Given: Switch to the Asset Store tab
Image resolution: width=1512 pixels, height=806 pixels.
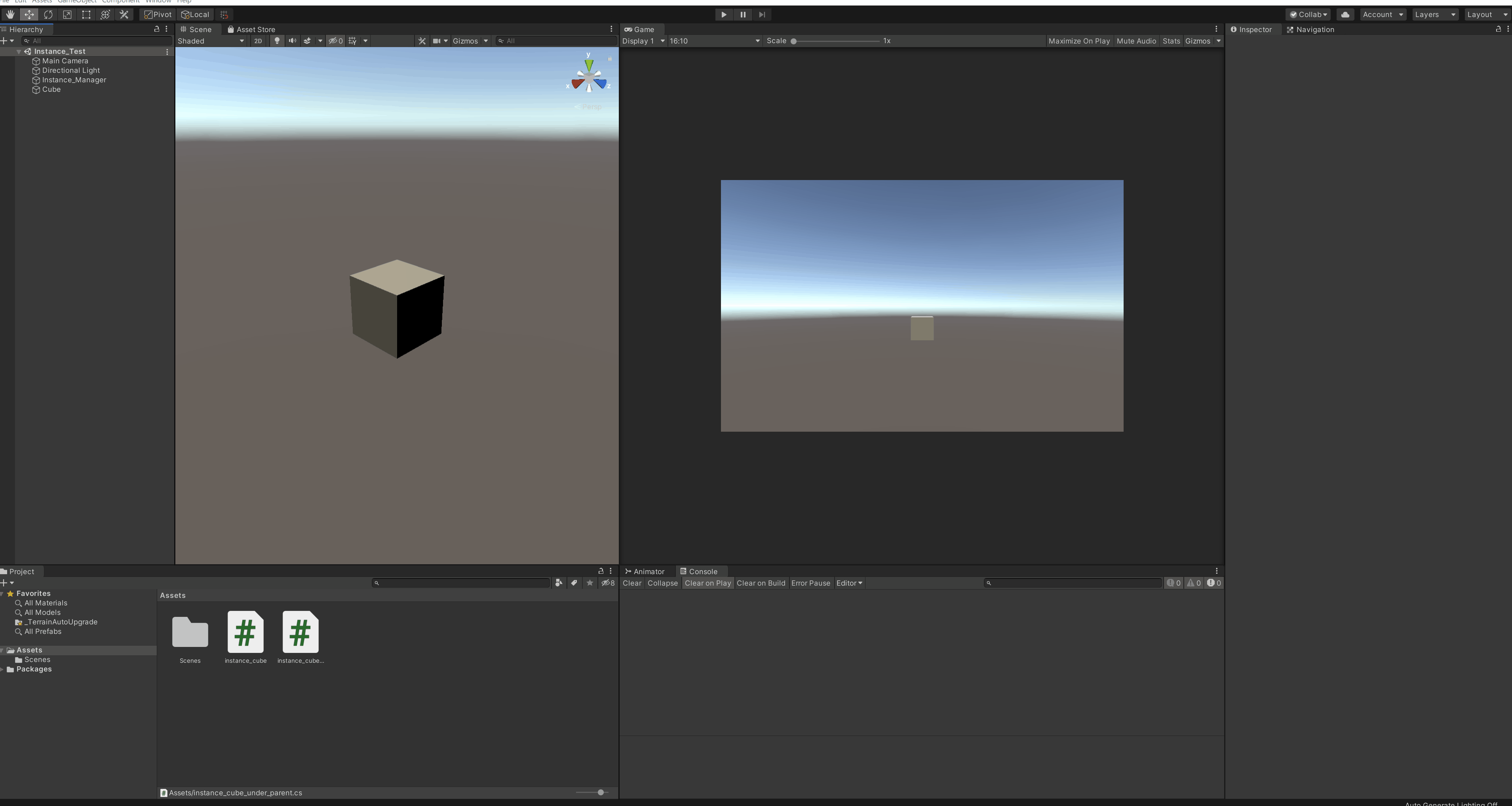Looking at the screenshot, I should (x=251, y=29).
